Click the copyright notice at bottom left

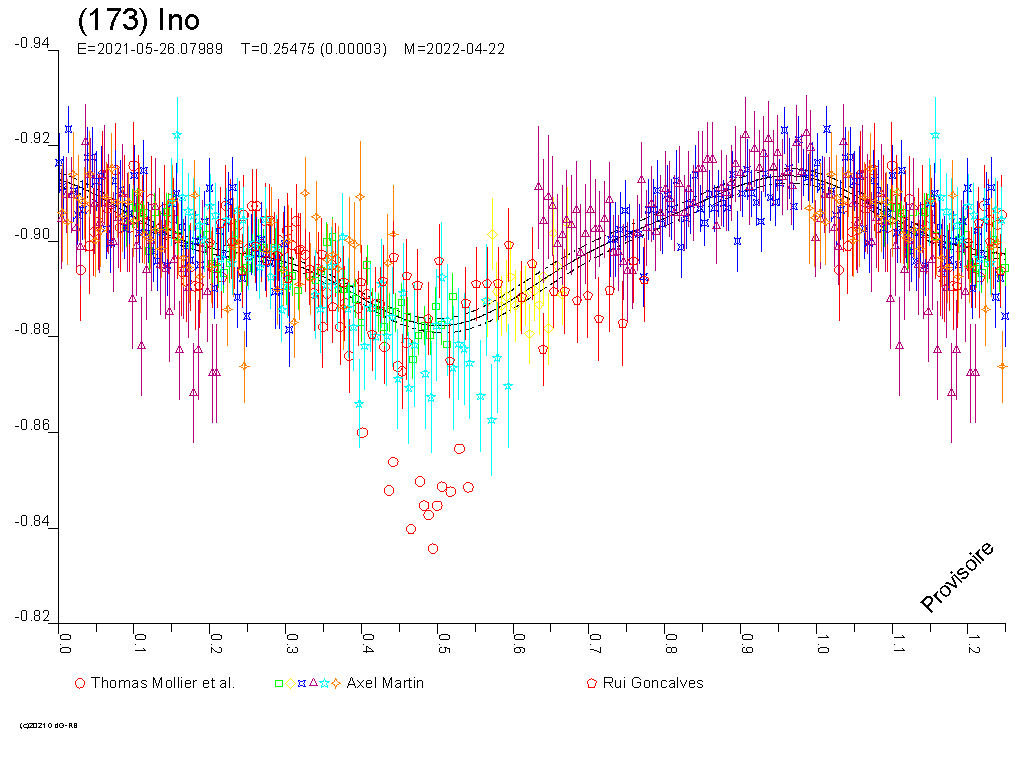pyautogui.click(x=48, y=725)
